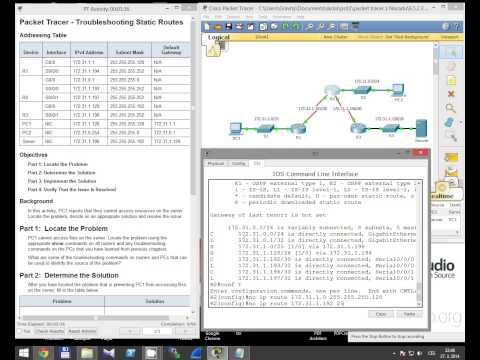Click the Zoom In magnifier toolbar icon

[x=309, y=27]
